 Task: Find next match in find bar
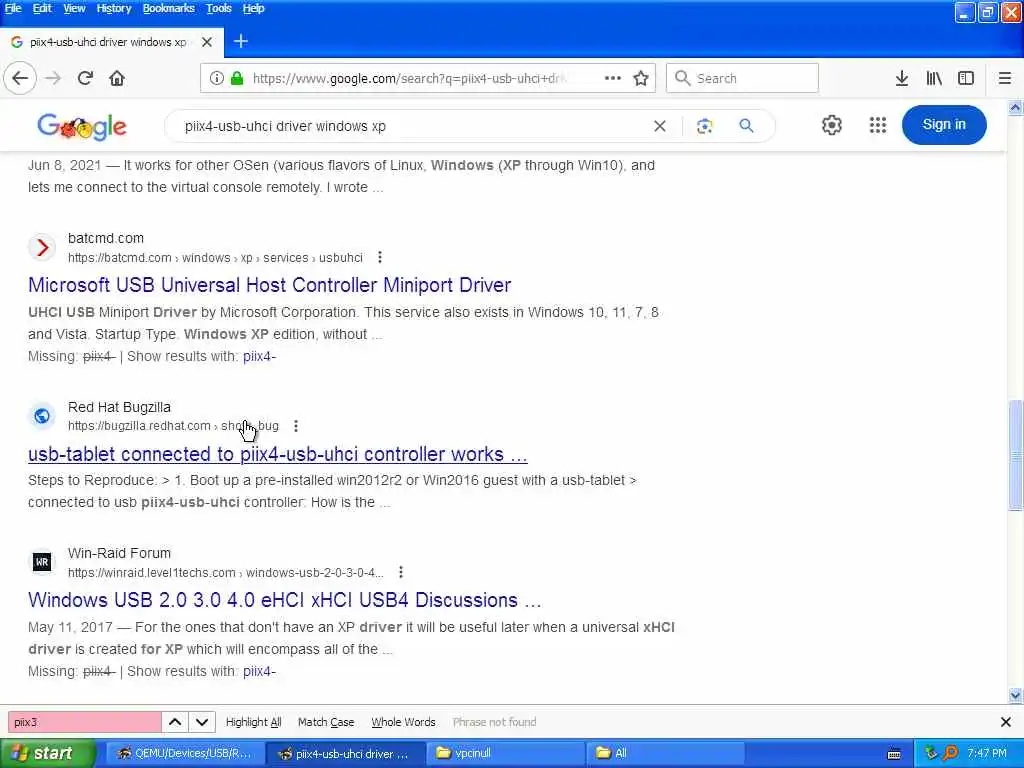click(x=202, y=722)
